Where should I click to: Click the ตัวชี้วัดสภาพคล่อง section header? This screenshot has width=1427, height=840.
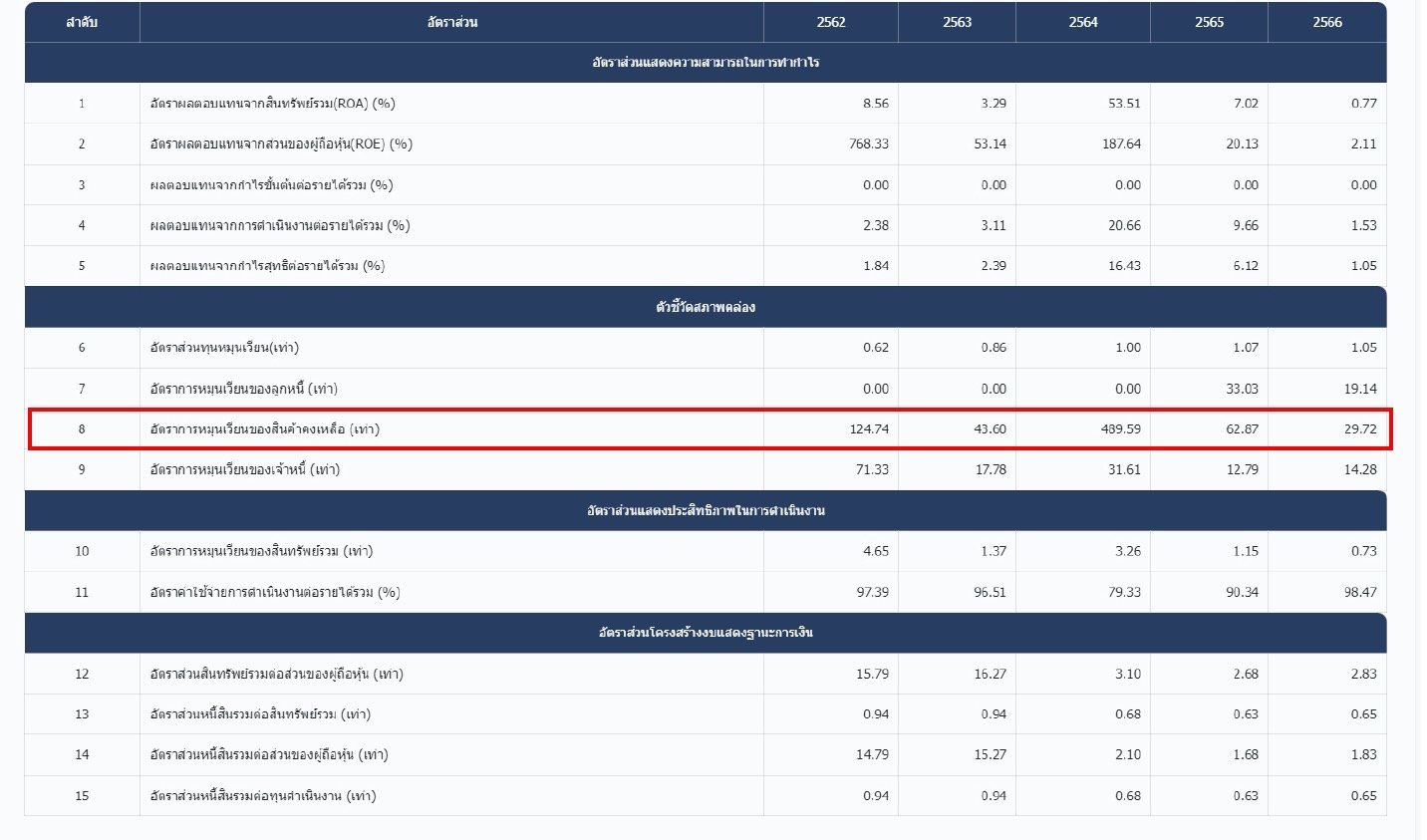click(706, 307)
